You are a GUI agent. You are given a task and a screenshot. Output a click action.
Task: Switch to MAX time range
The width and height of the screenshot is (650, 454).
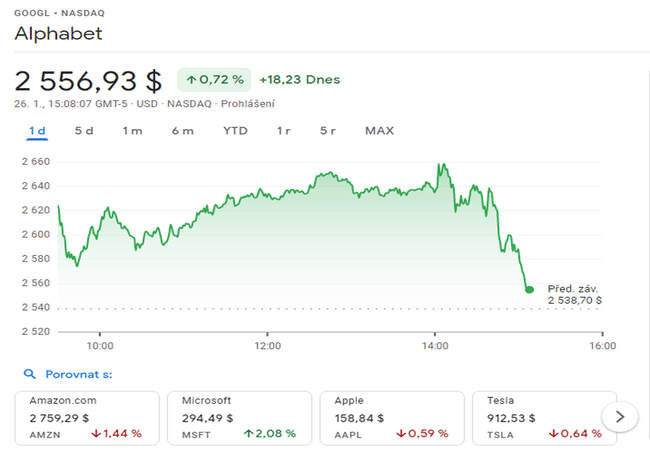click(379, 131)
